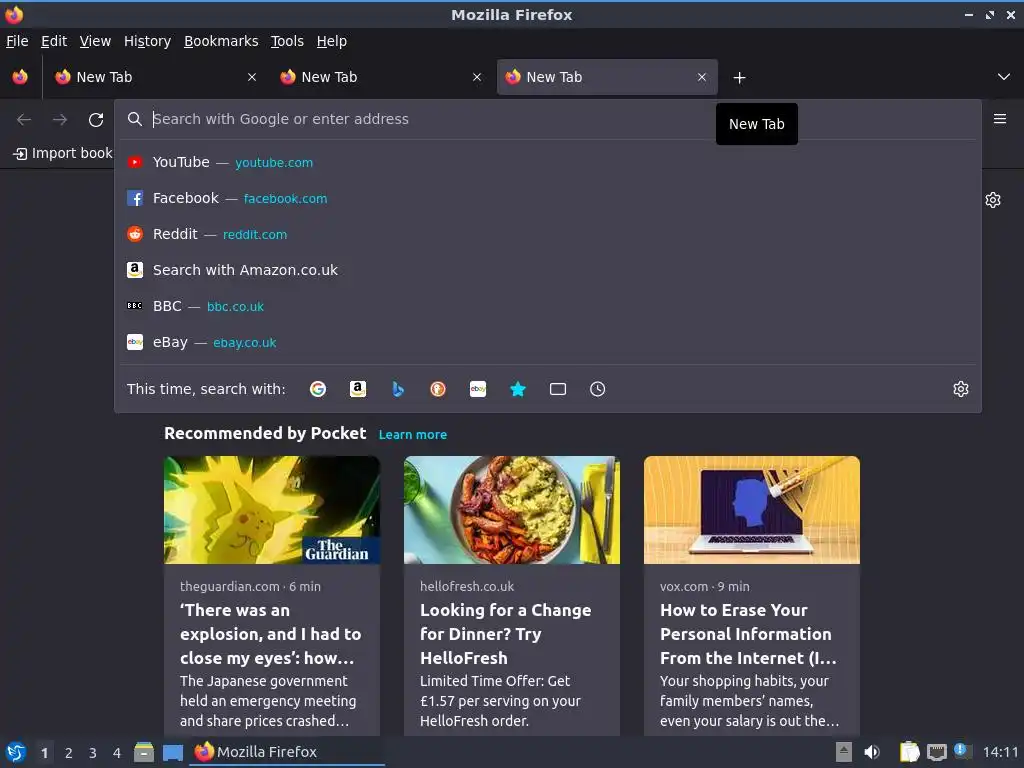Viewport: 1024px width, 768px height.
Task: Go back with the left arrow
Action: tap(24, 120)
